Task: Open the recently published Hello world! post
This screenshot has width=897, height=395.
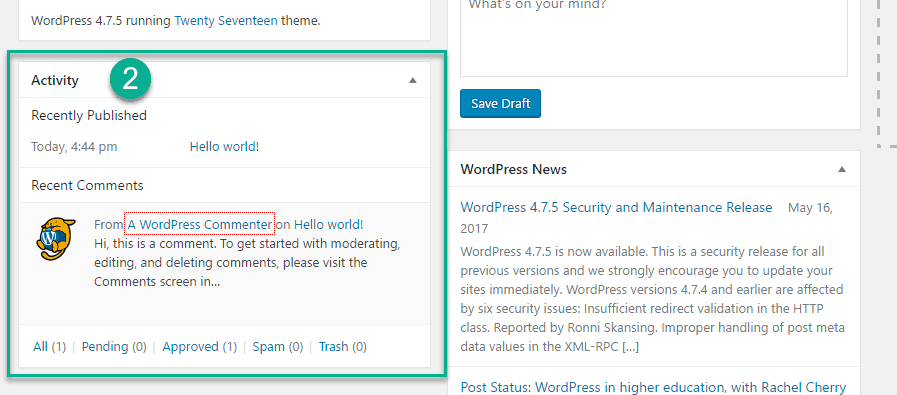Action: pos(224,147)
